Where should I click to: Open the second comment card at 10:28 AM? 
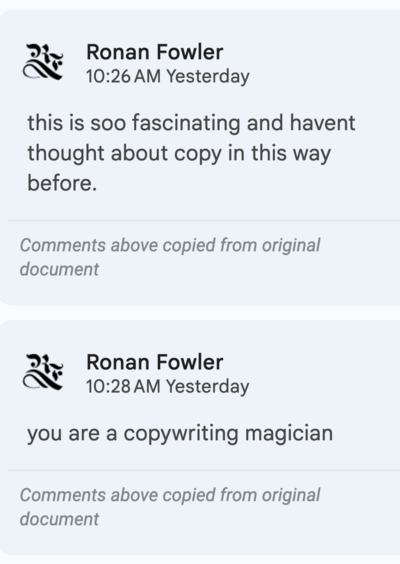[x=200, y=438]
